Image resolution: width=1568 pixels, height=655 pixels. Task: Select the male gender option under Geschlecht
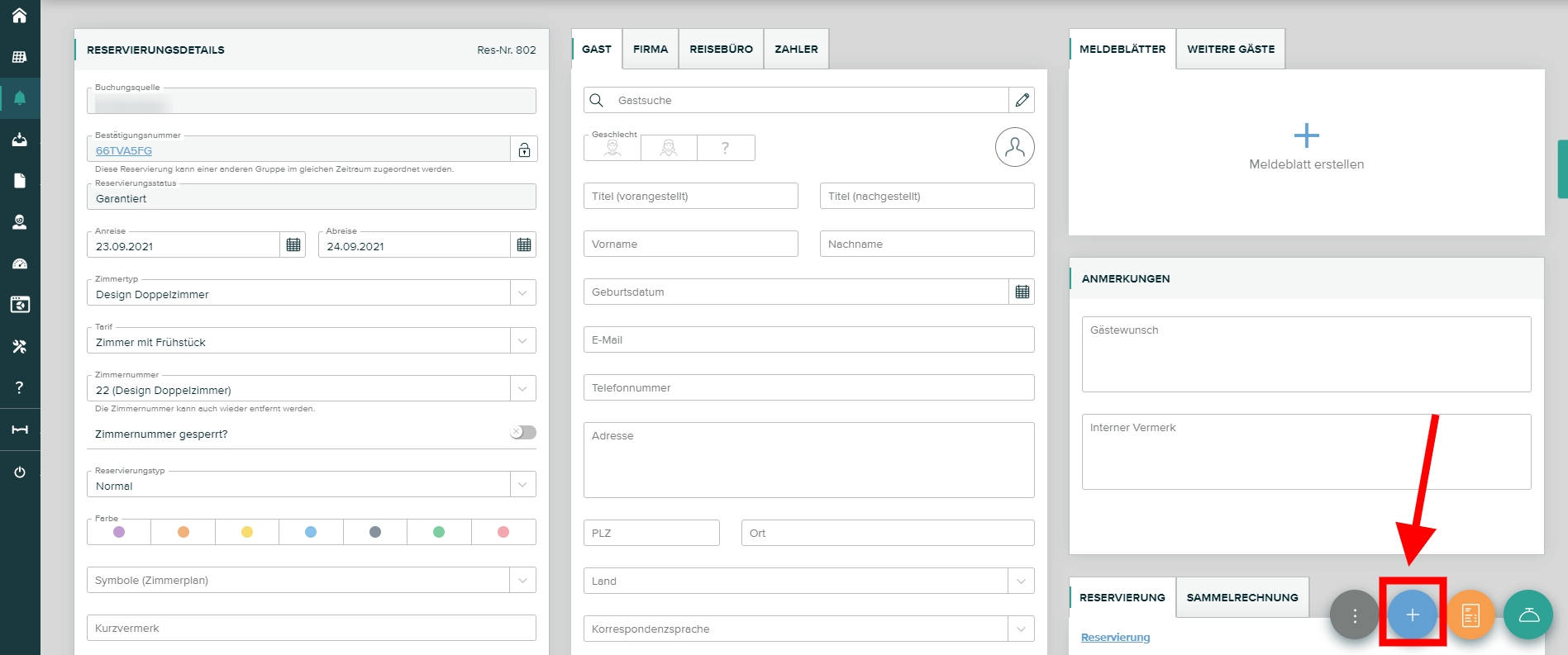point(612,148)
